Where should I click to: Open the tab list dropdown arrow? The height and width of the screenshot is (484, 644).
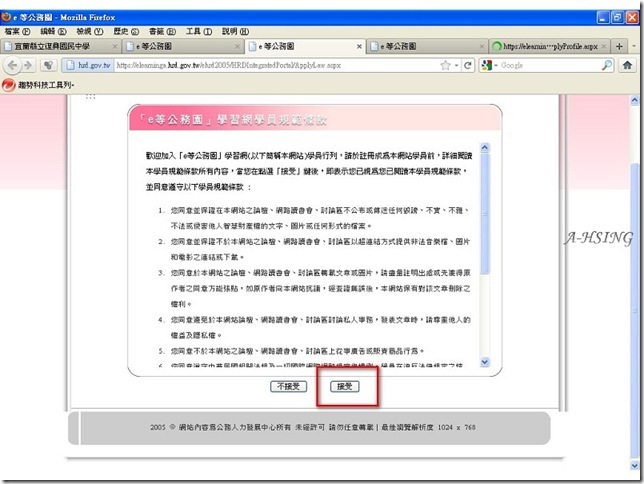(634, 46)
